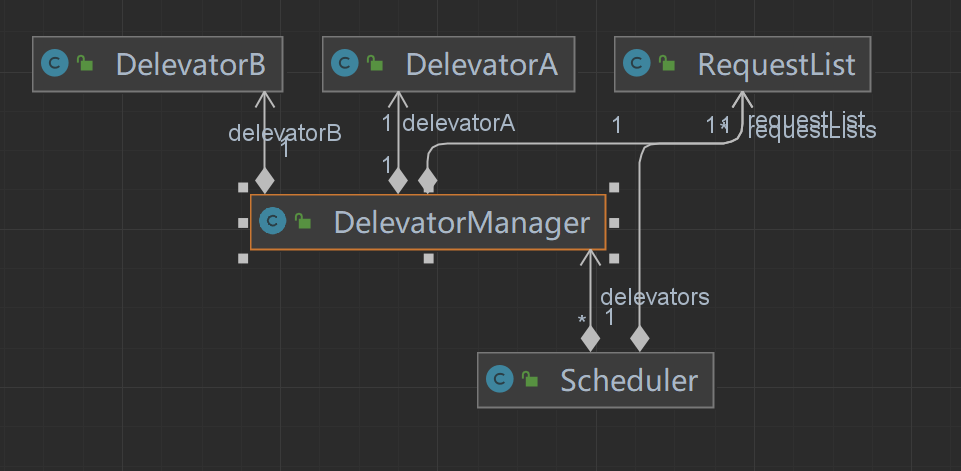Click DelevatorManager's top-left resize handle

tap(243, 187)
